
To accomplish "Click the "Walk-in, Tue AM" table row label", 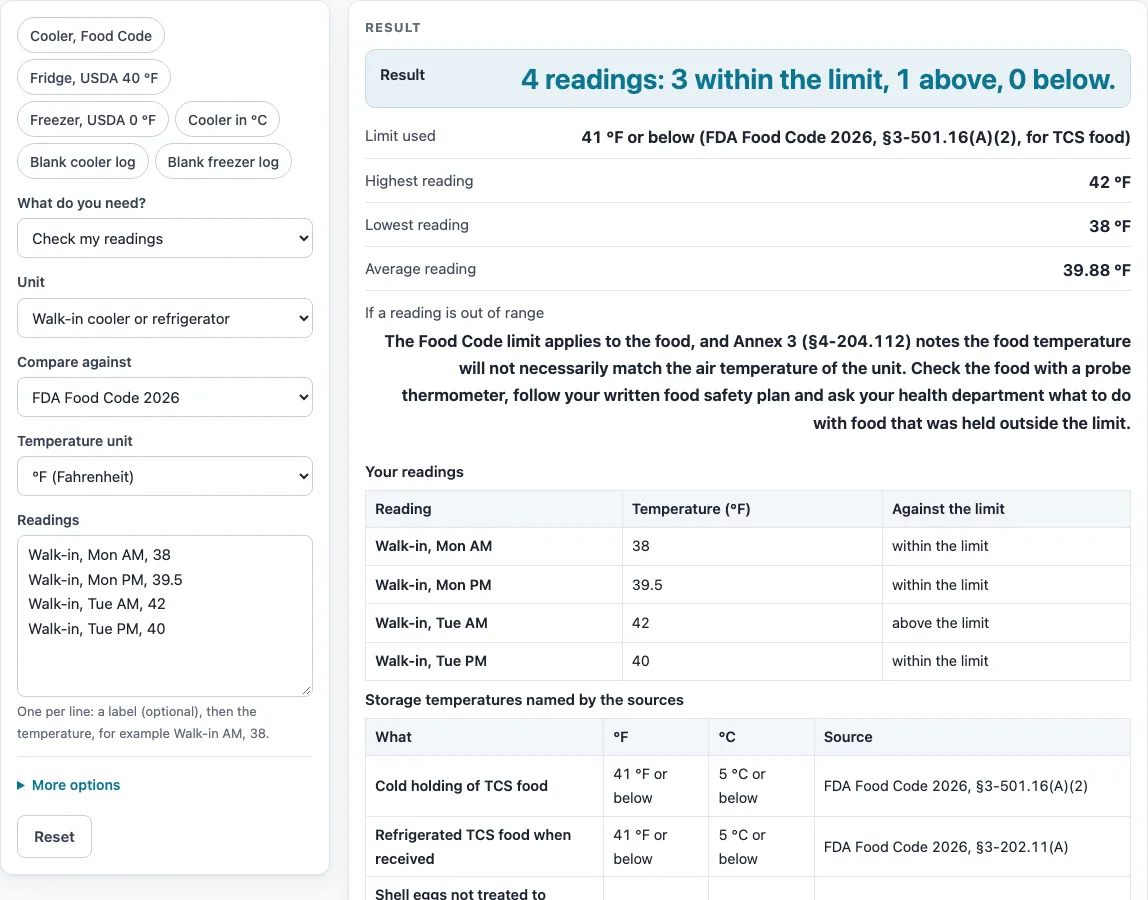I will point(431,623).
